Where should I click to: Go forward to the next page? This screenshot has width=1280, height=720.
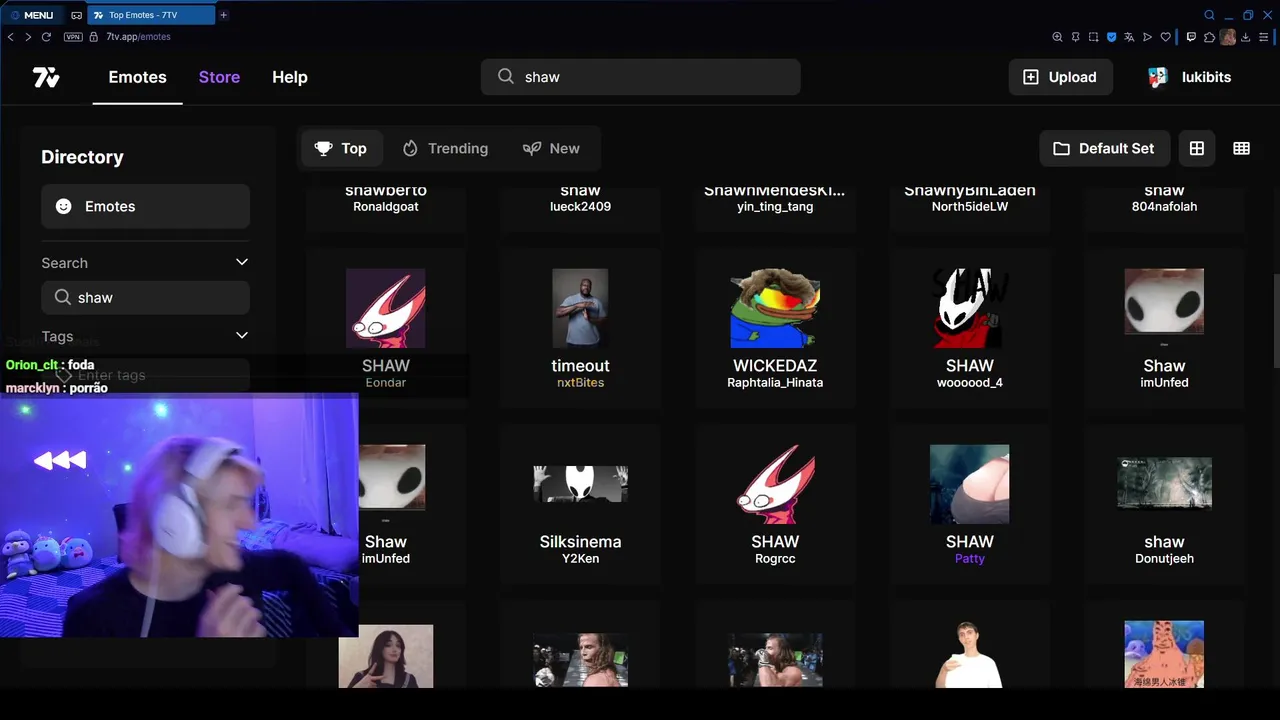28,37
